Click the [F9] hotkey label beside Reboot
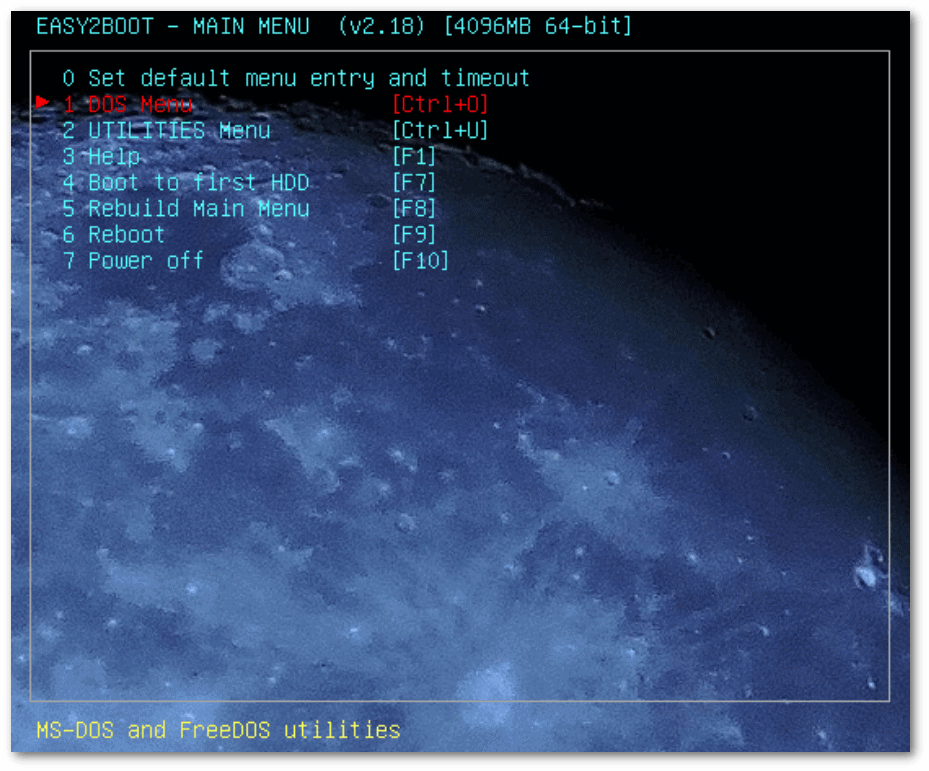 pyautogui.click(x=413, y=234)
